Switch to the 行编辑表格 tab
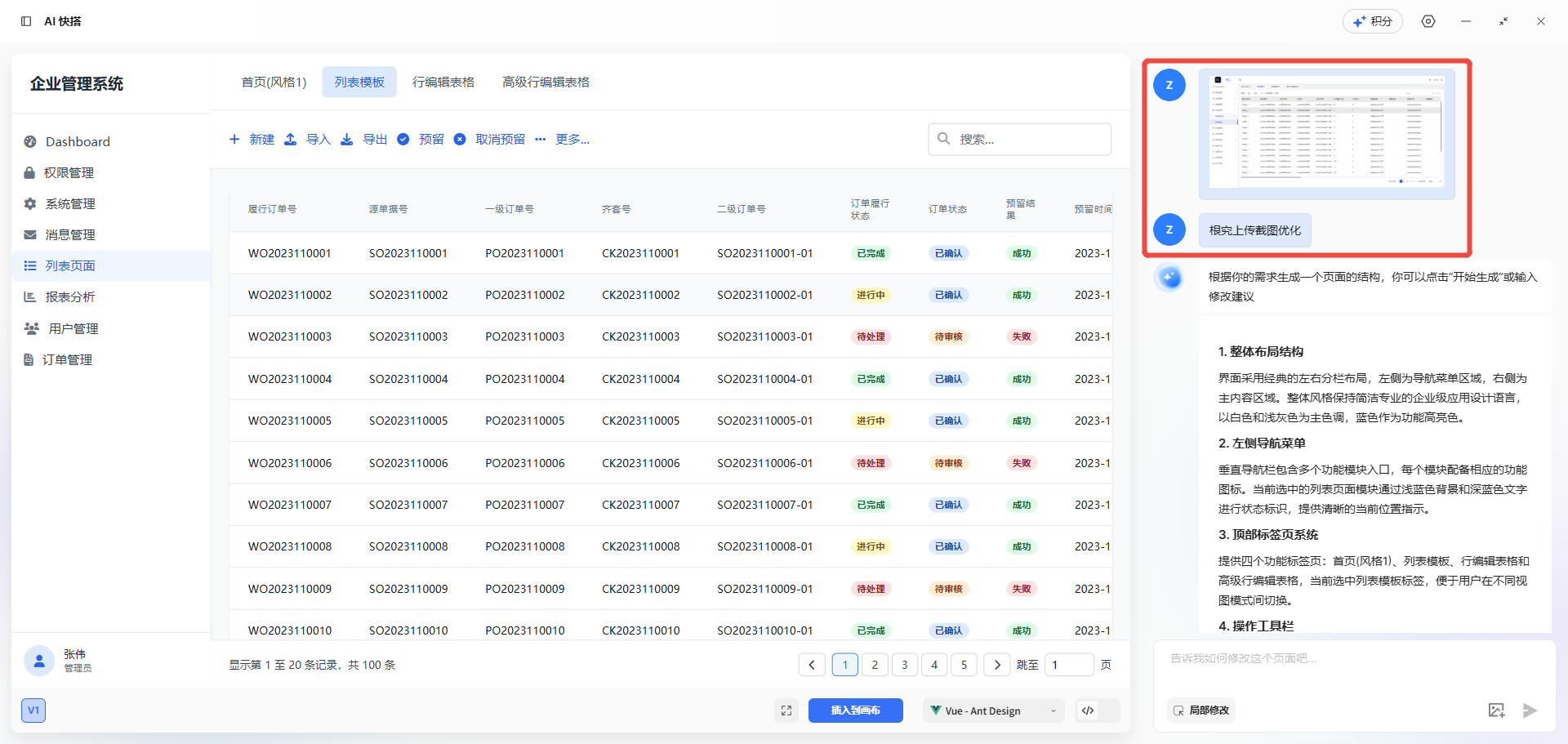The width and height of the screenshot is (1568, 744). [x=443, y=82]
